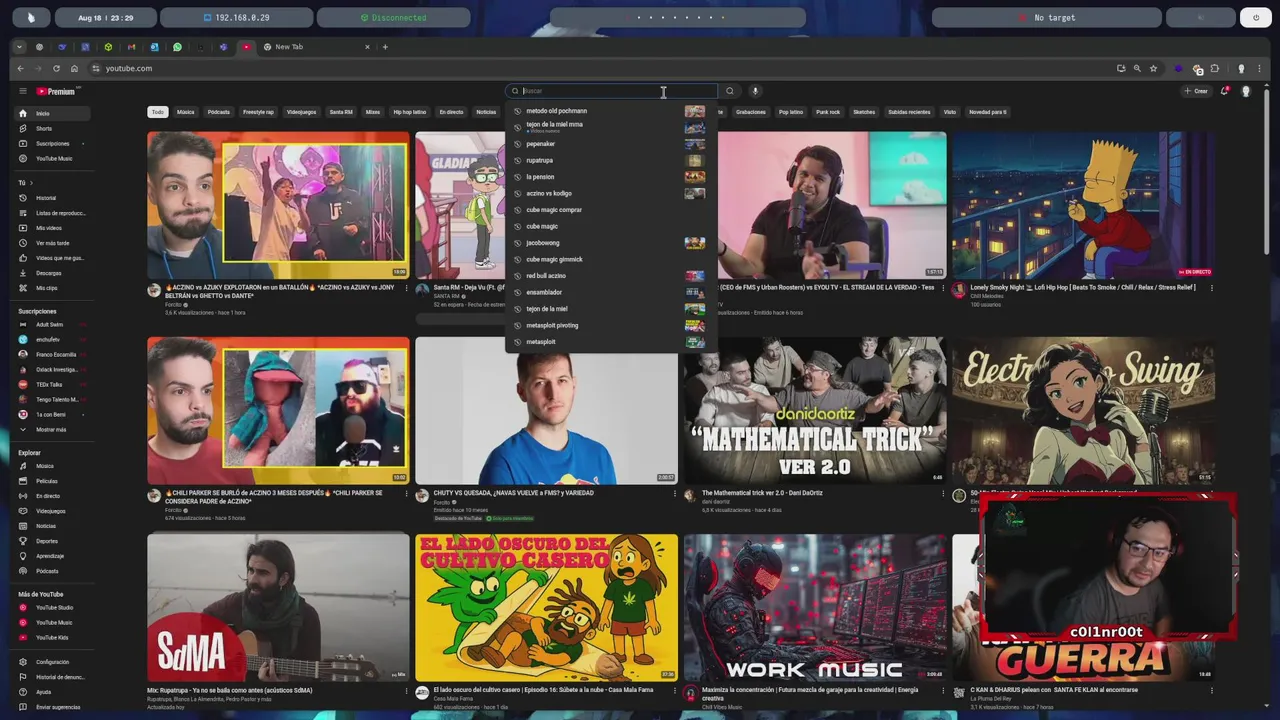Open the notifications bell

1224,91
